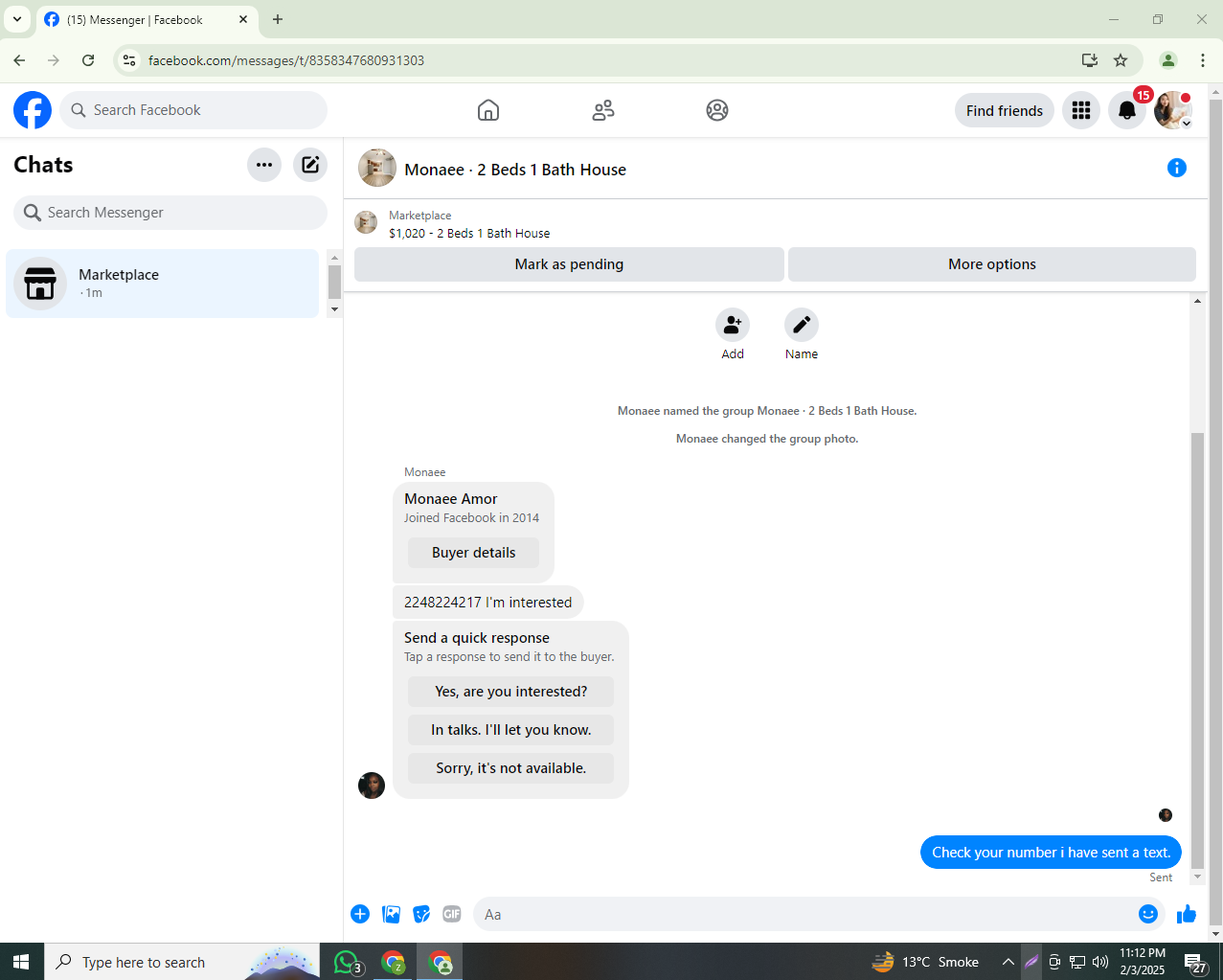Open the Friends icon in top navigation
The image size is (1223, 980).
point(603,110)
